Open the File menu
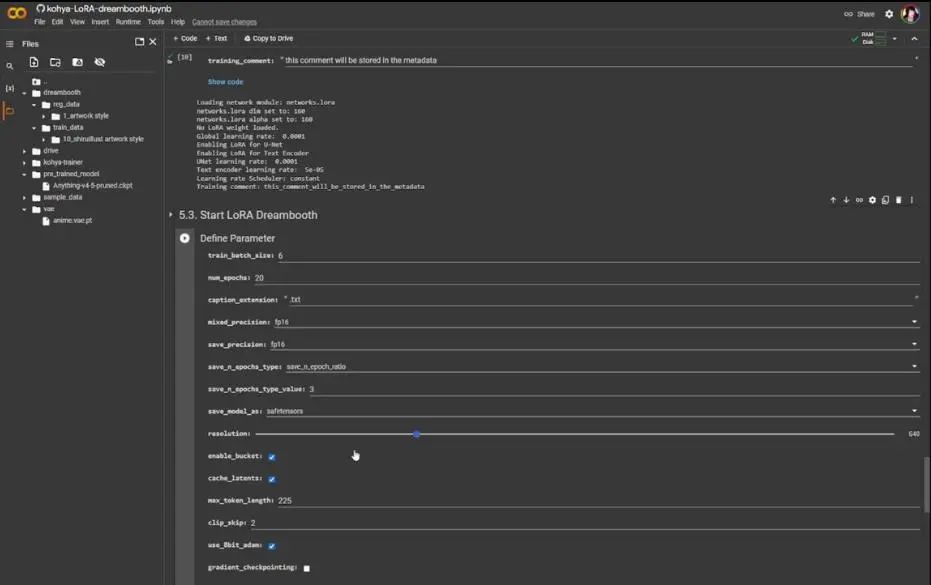Viewport: 931px width, 585px height. (x=39, y=22)
